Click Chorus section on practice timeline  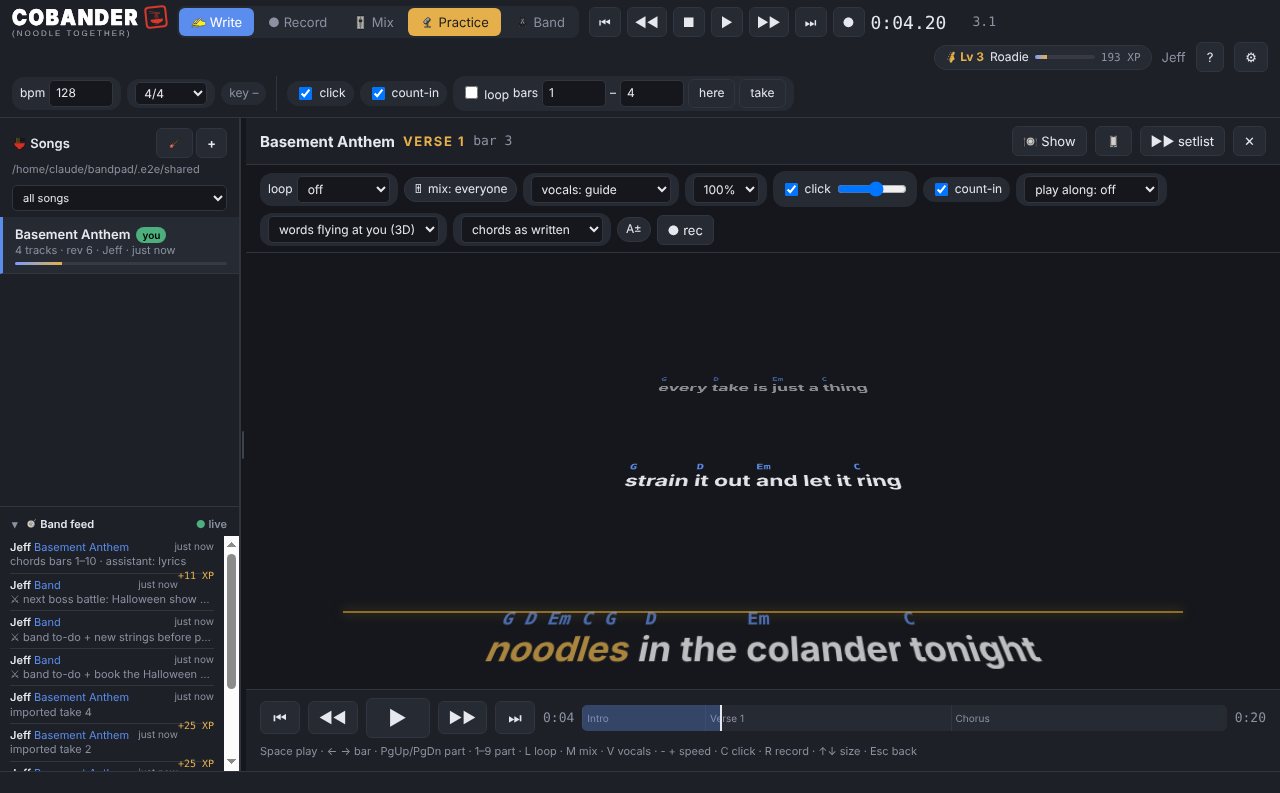(x=1088, y=718)
